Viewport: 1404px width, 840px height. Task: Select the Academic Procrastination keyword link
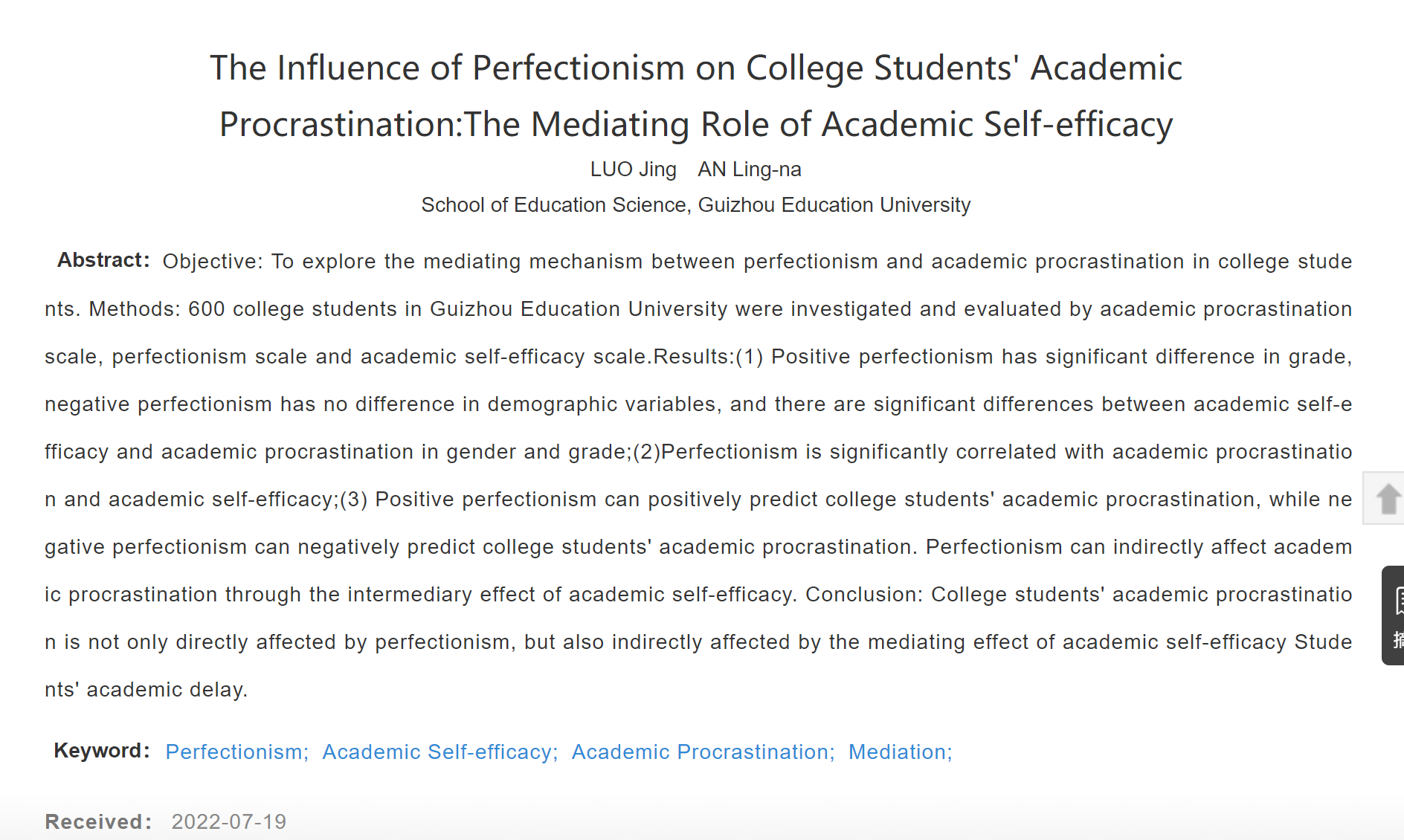pyautogui.click(x=703, y=752)
